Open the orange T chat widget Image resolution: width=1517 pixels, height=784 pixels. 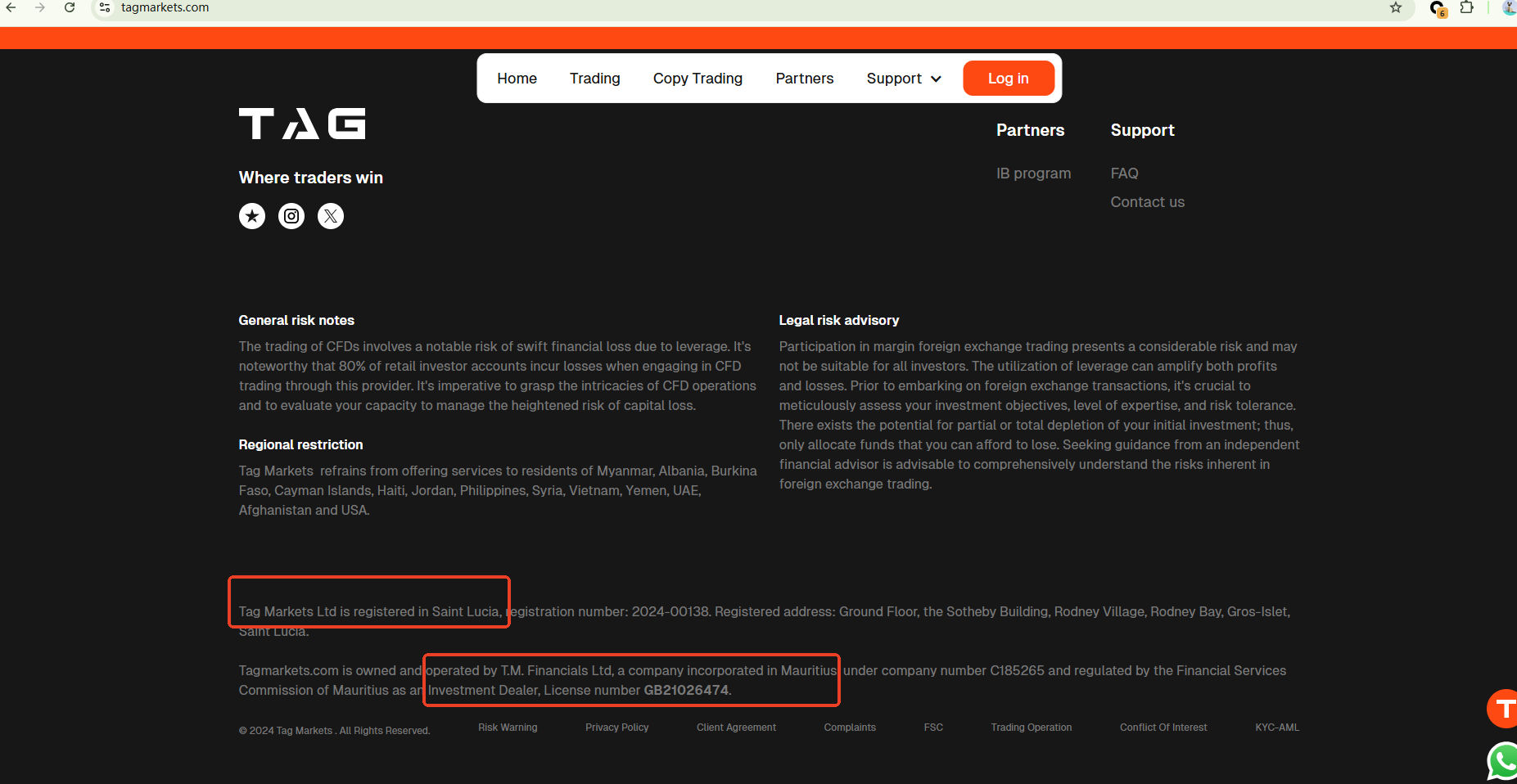(1503, 709)
